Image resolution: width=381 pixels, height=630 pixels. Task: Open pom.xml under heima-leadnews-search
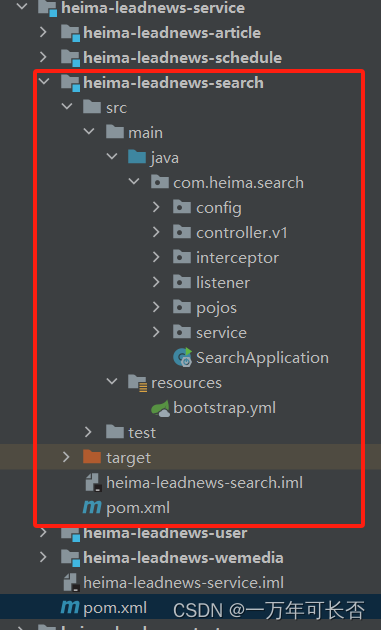138,508
